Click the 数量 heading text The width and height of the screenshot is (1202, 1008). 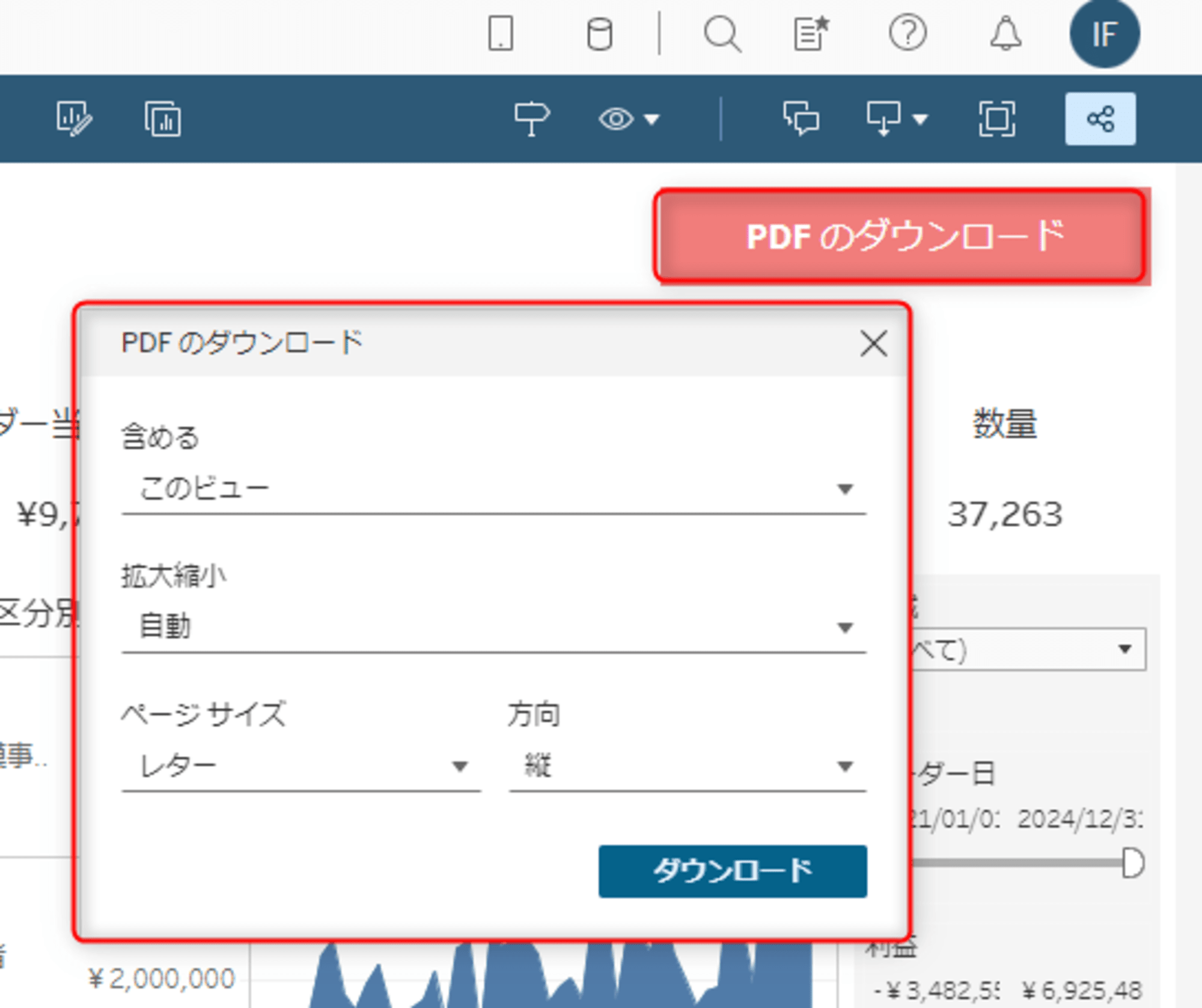click(x=1005, y=424)
